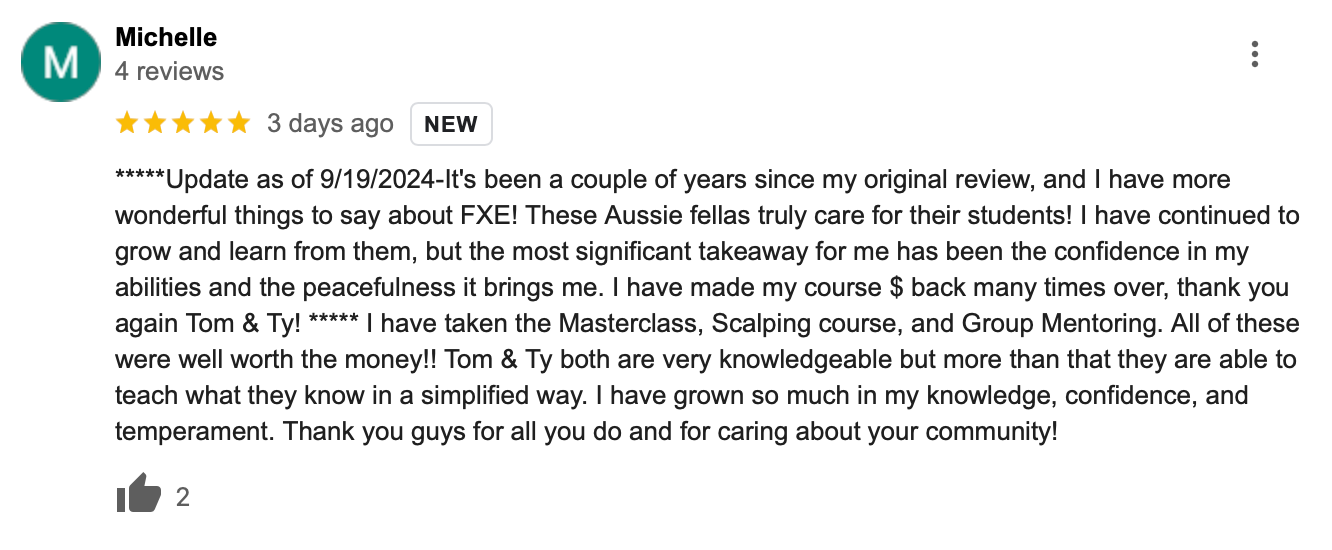The width and height of the screenshot is (1332, 550).
Task: Click the "$" symbol in review text
Action: click(x=896, y=289)
